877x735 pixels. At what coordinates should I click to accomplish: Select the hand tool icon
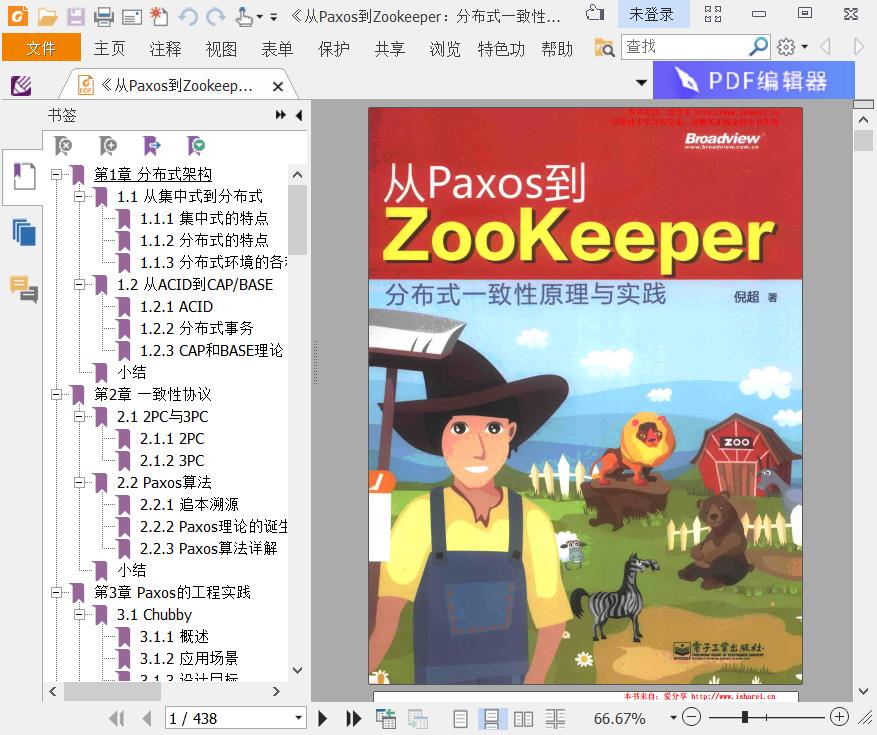point(244,17)
